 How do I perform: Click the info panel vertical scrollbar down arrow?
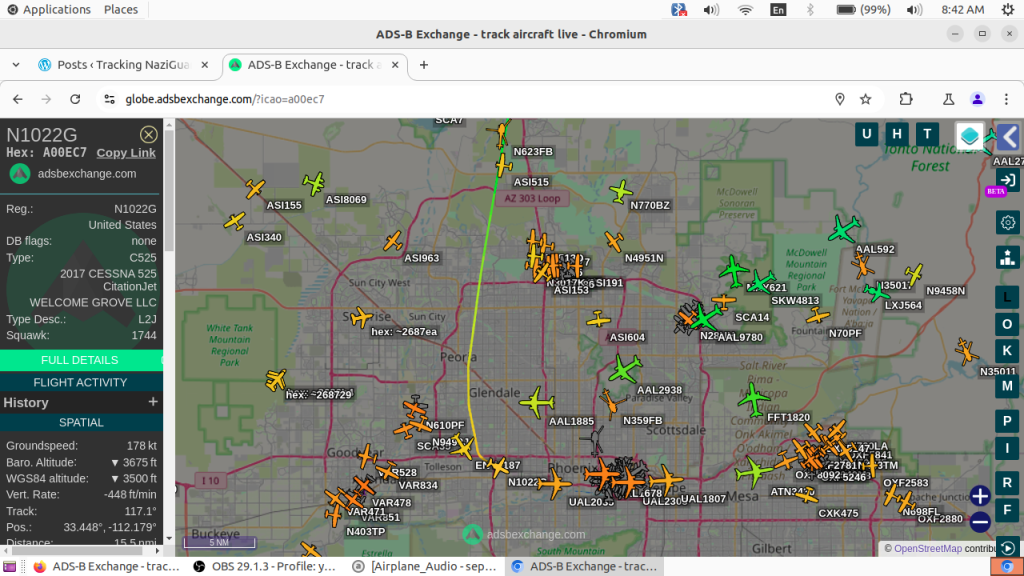[169, 539]
